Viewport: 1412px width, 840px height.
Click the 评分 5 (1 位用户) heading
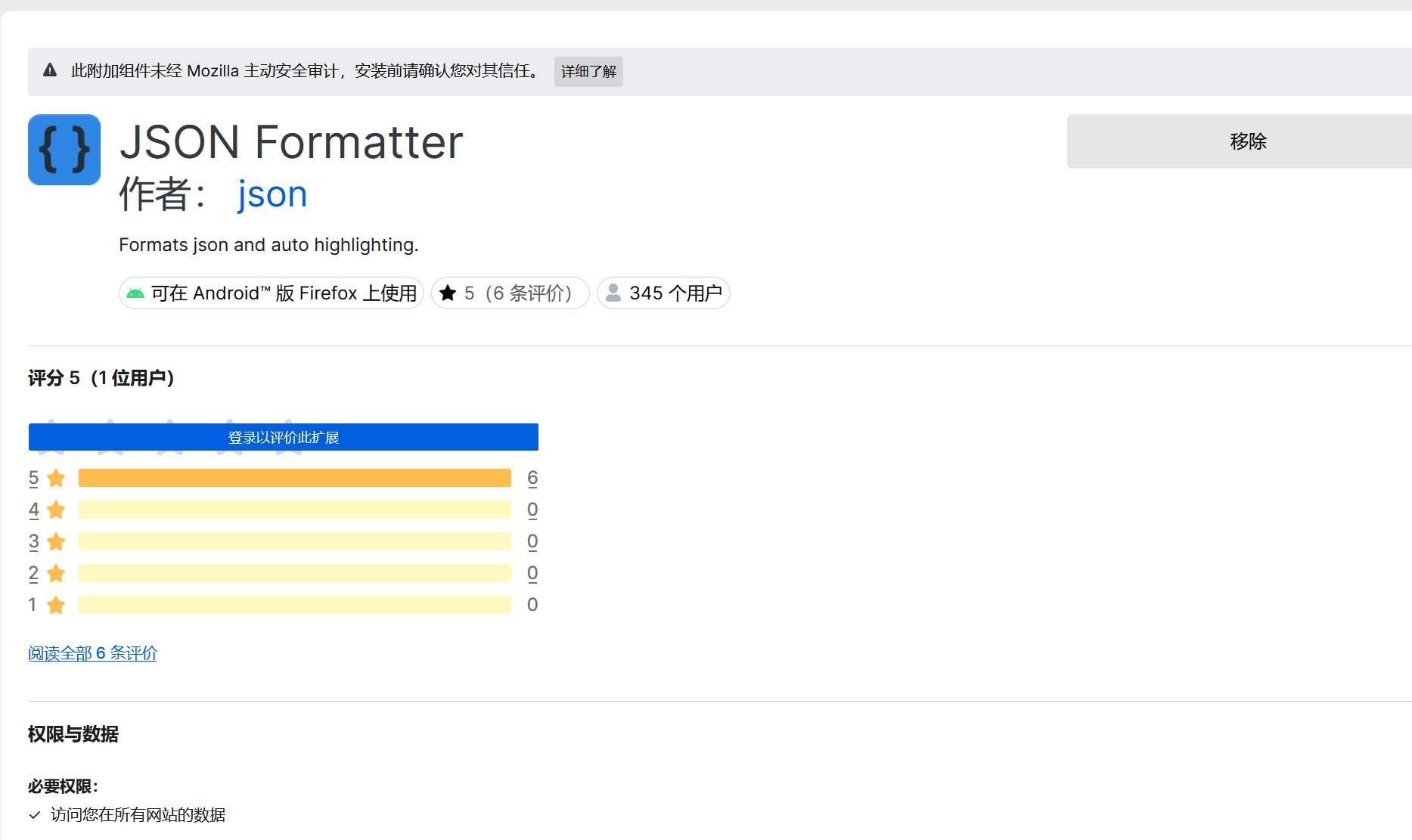101,378
